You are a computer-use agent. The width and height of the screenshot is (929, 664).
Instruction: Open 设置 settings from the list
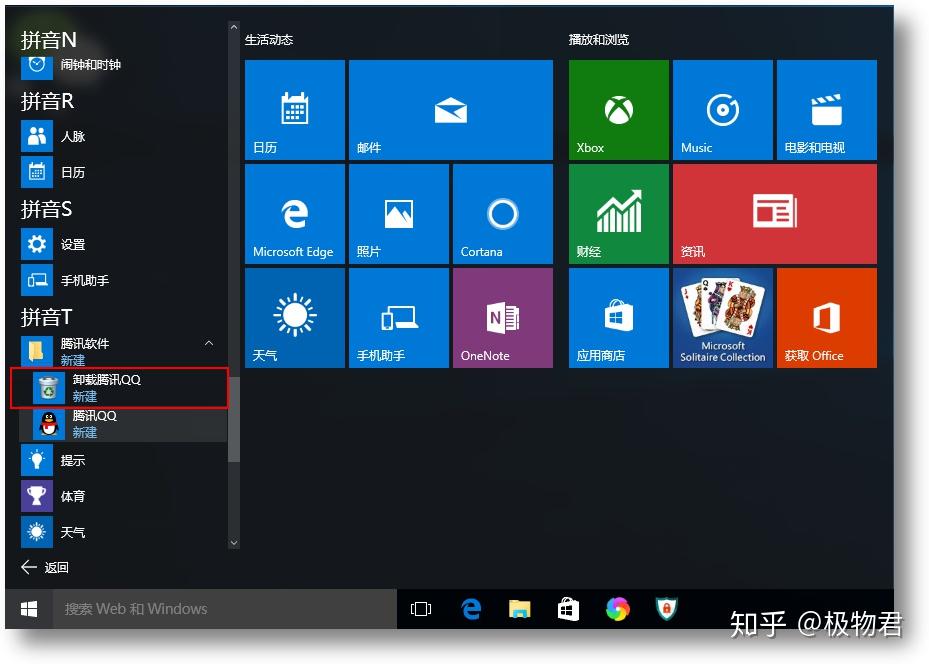72,244
